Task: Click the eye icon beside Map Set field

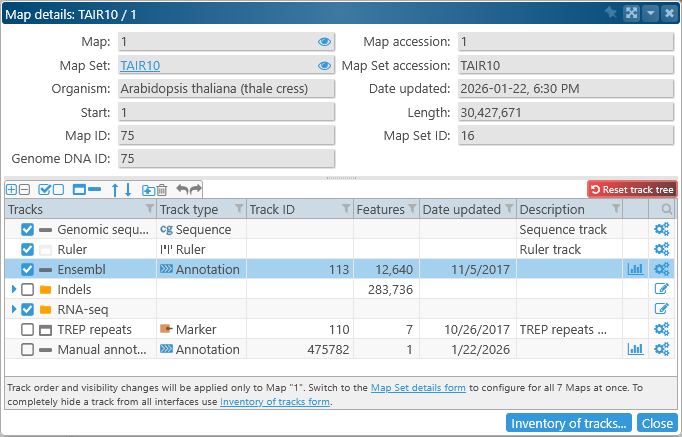Action: point(324,65)
